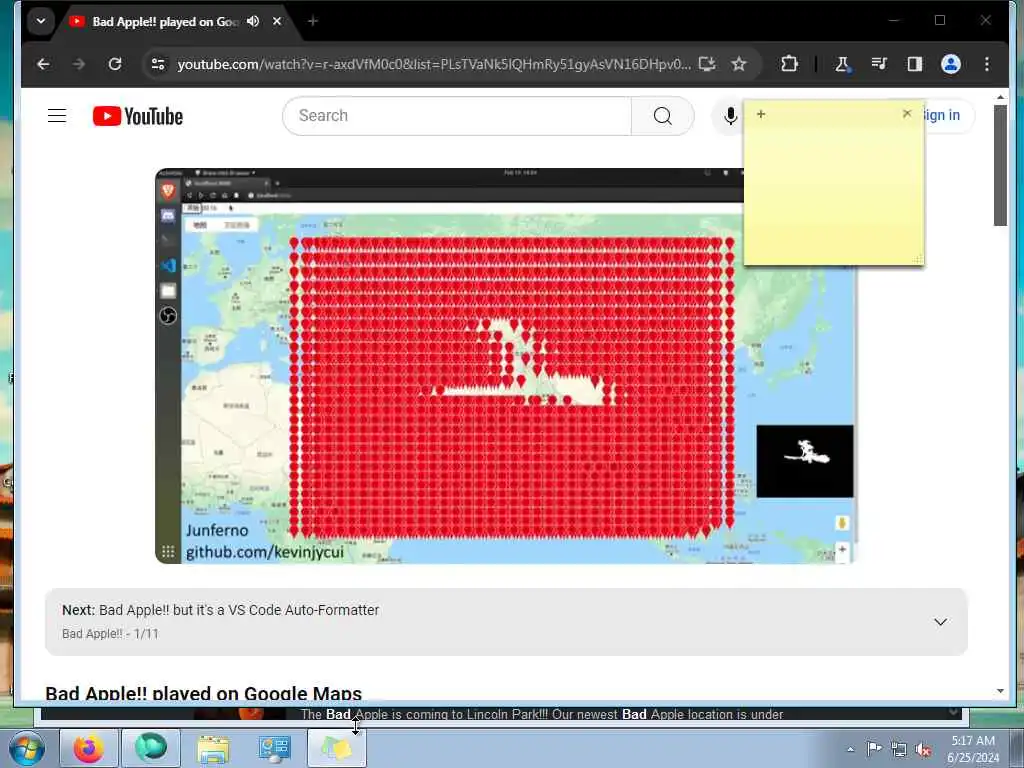Open the network tray icon
Screen dimensions: 1024x768
point(899,749)
